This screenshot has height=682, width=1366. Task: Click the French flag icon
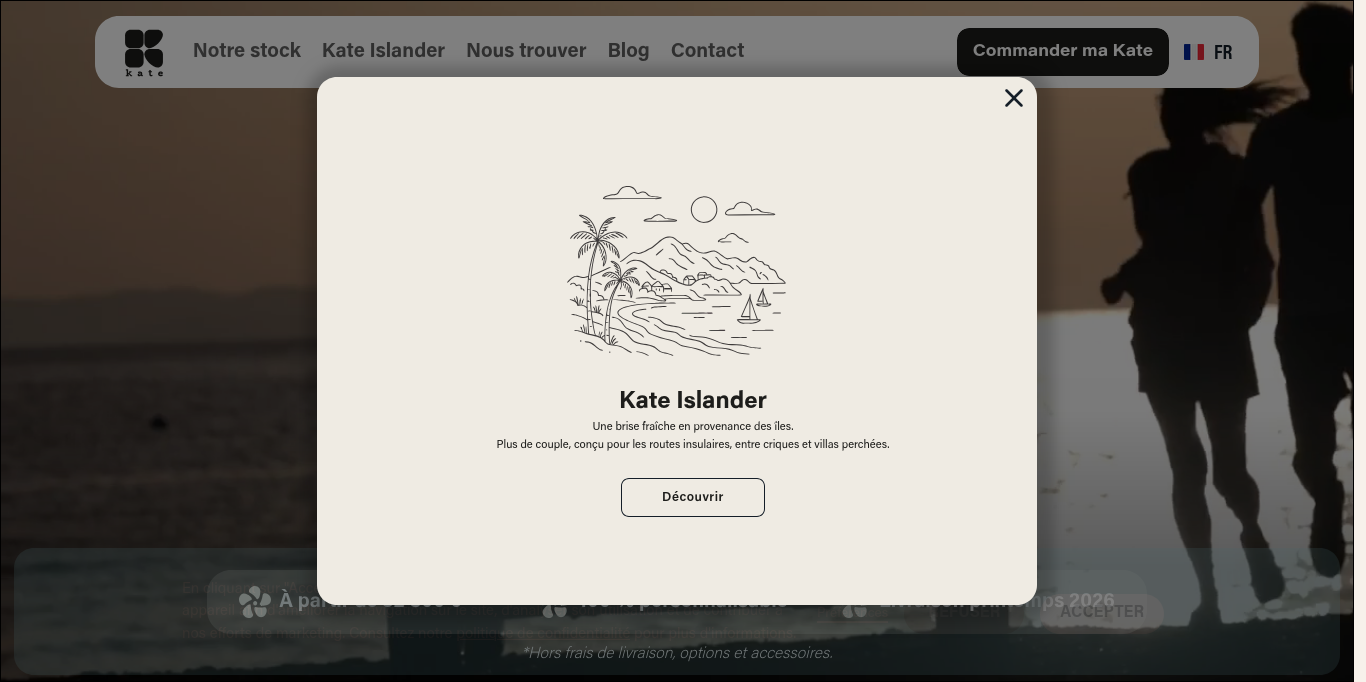point(1193,52)
